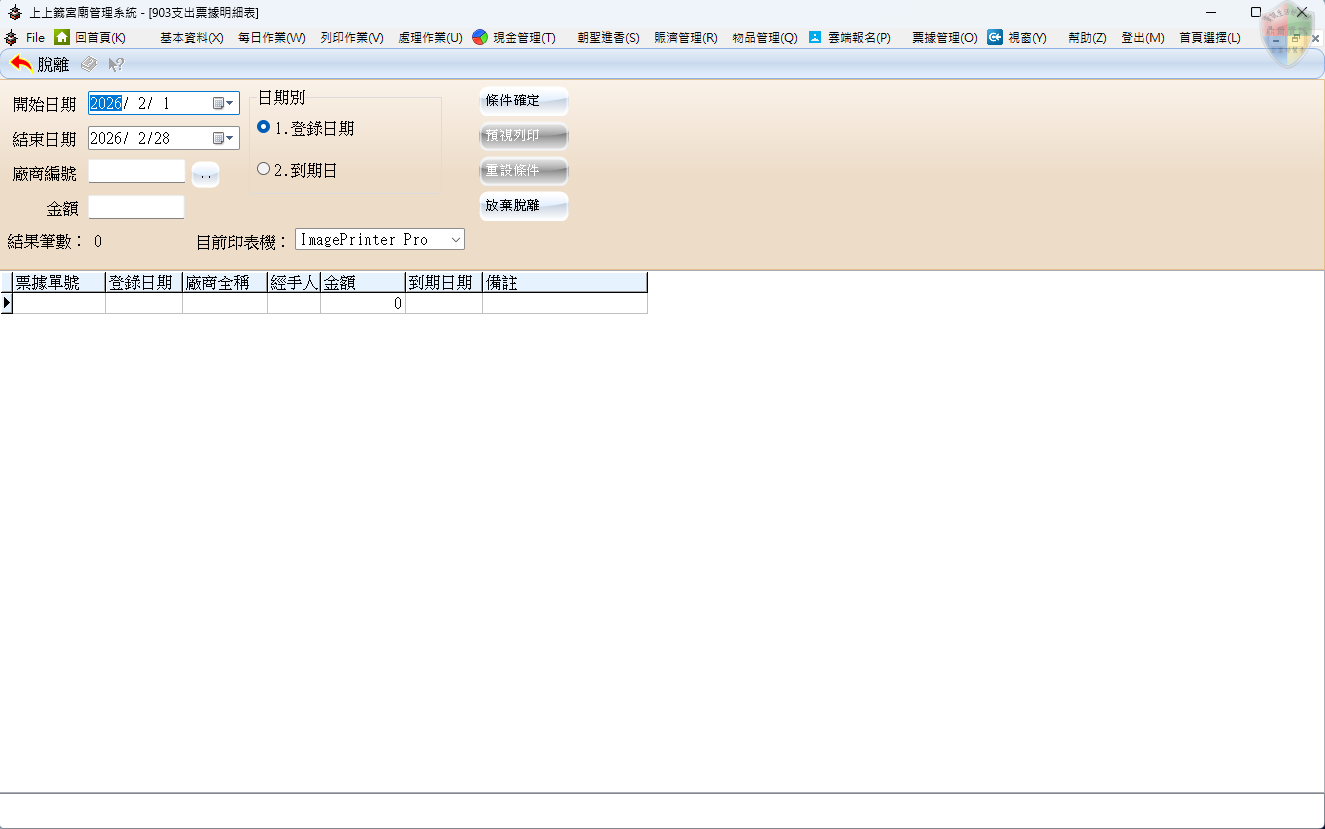Select the 2.到期日 radio option
1325x829 pixels.
click(x=264, y=170)
